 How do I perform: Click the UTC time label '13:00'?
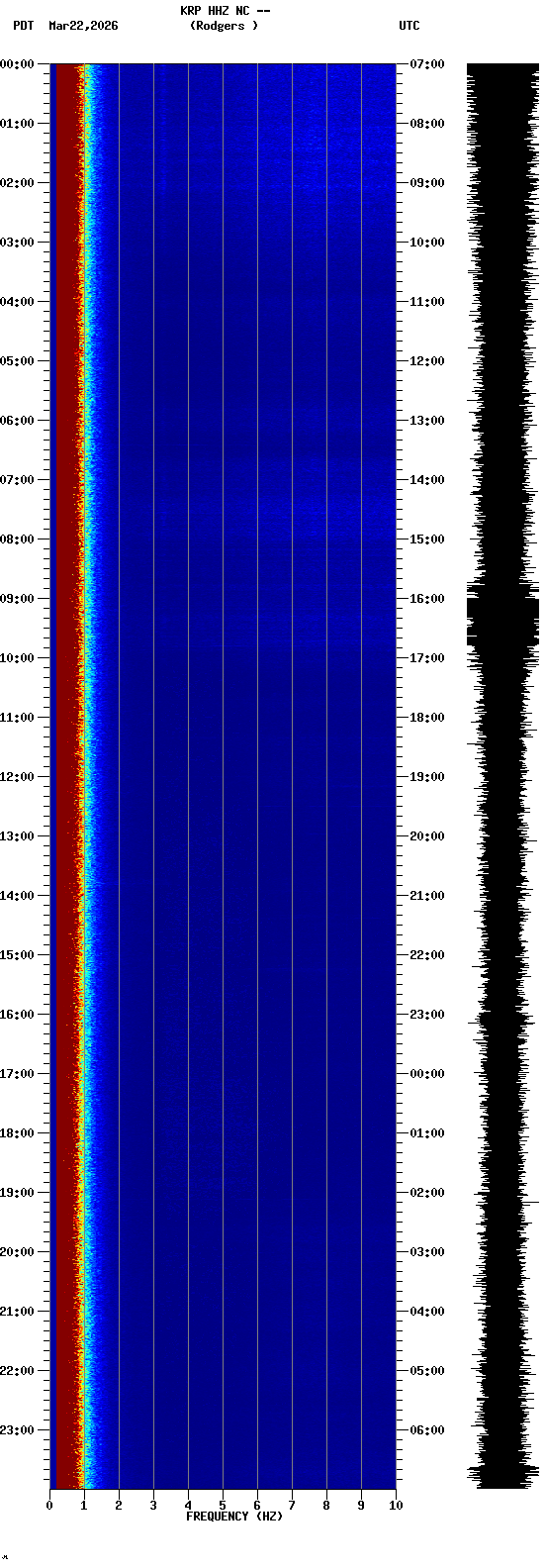[427, 421]
